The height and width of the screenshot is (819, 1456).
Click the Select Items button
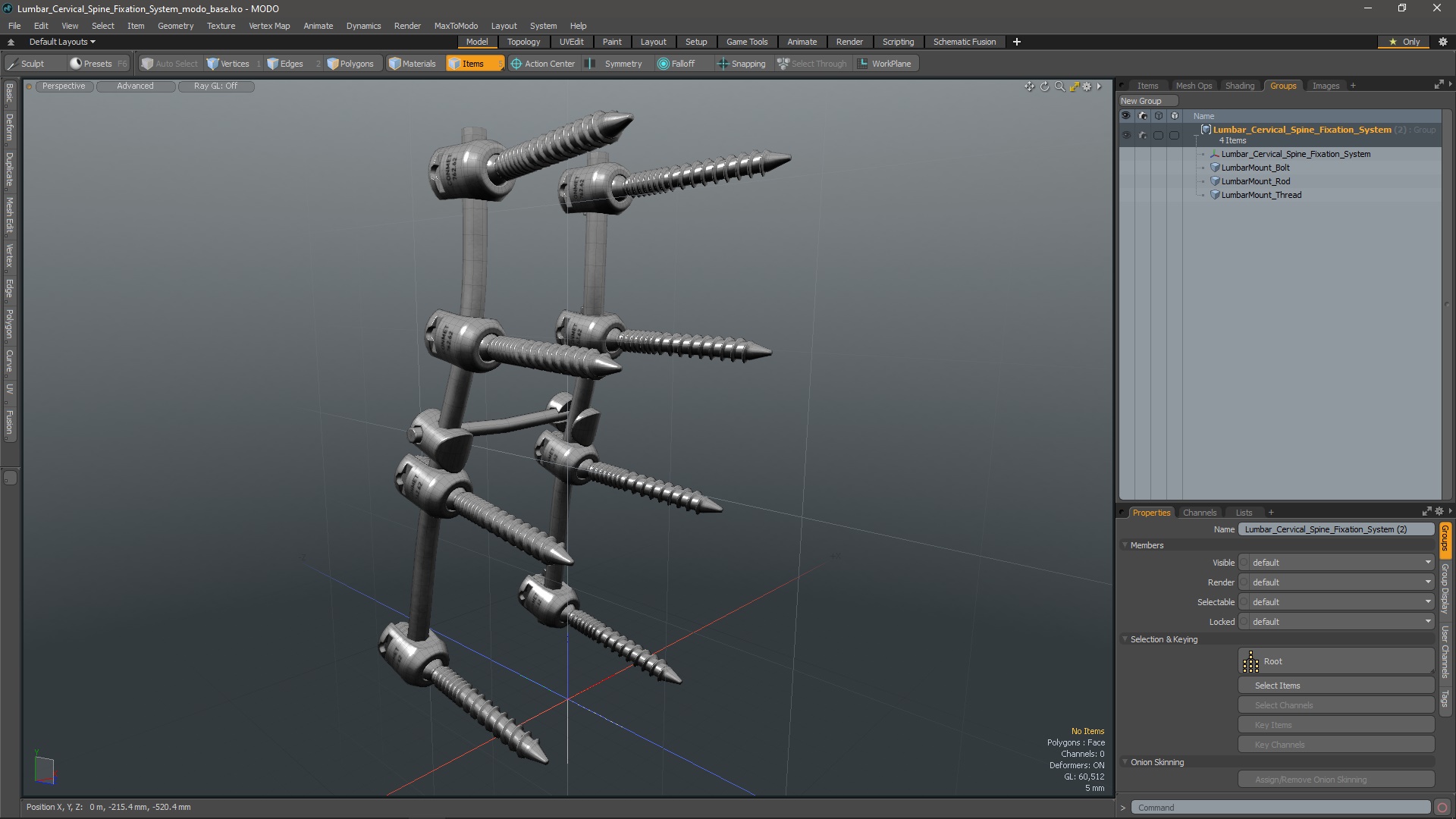click(x=1335, y=686)
